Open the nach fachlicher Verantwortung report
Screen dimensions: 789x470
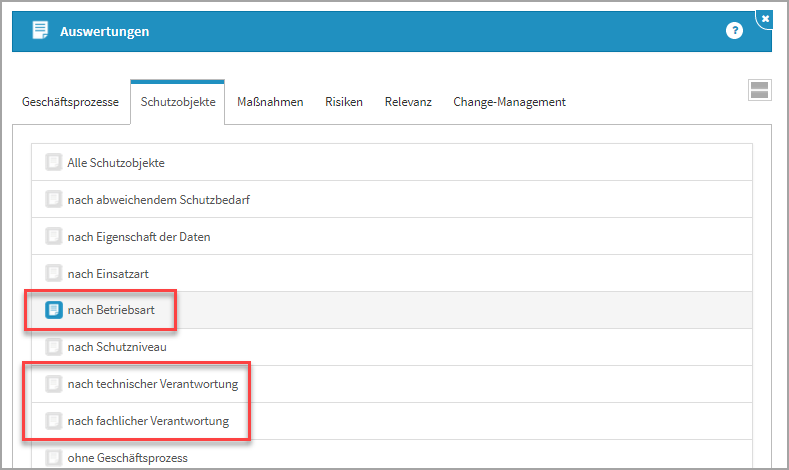pos(148,421)
